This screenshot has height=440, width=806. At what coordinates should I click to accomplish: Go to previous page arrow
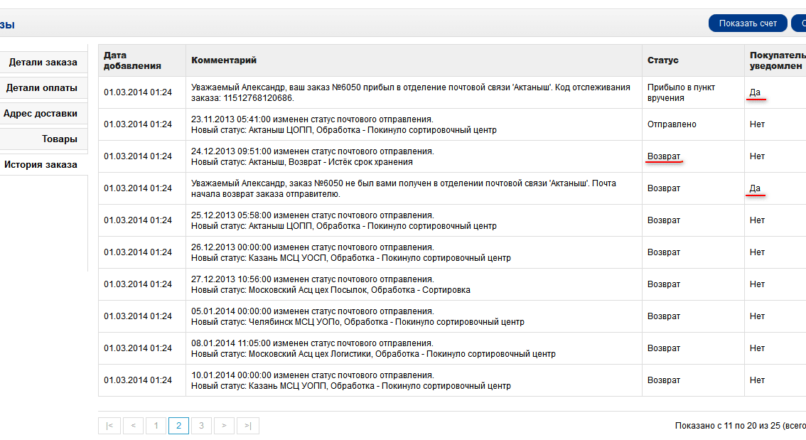[x=133, y=426]
